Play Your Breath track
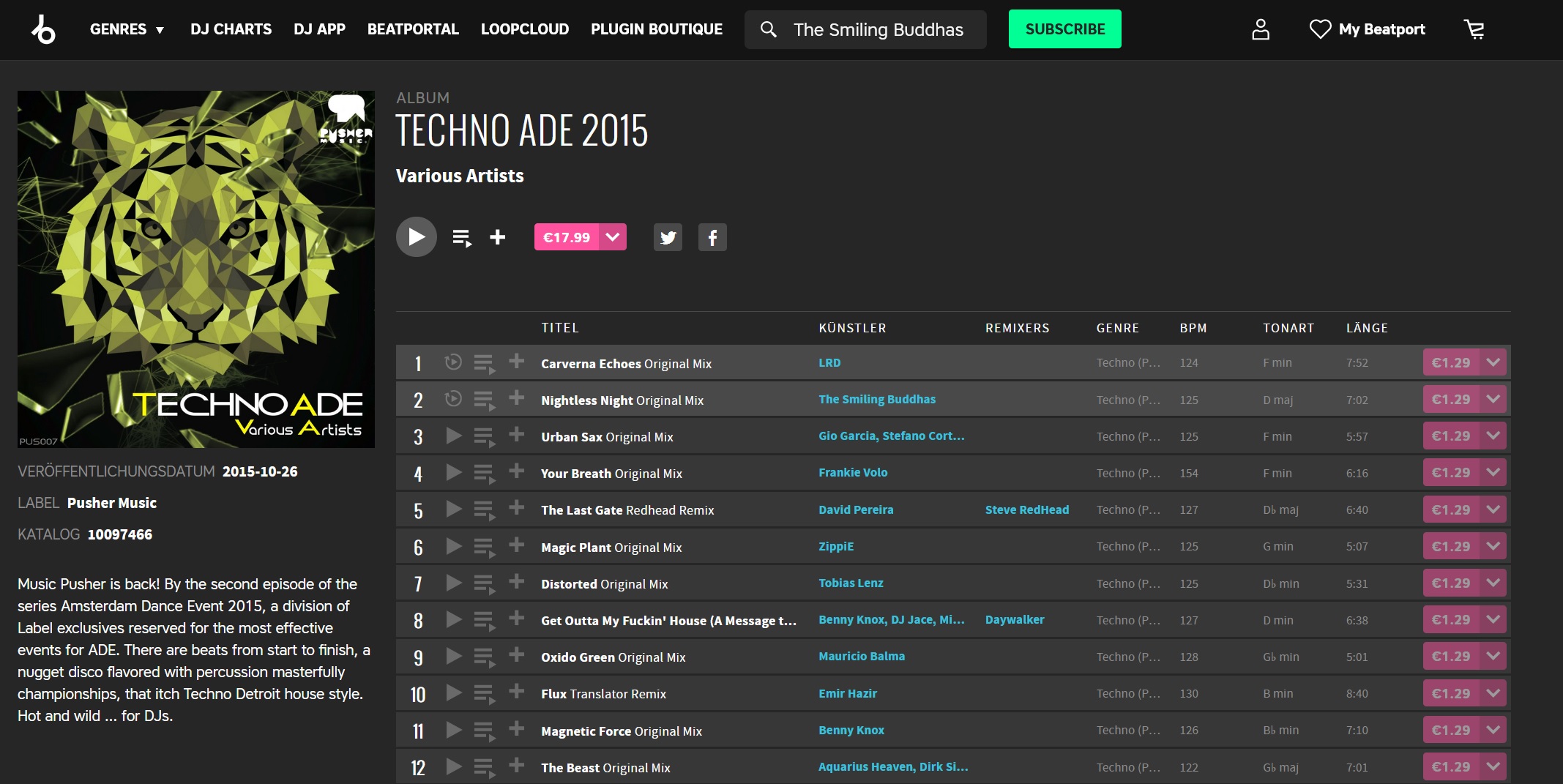The image size is (1563, 784). coord(453,472)
